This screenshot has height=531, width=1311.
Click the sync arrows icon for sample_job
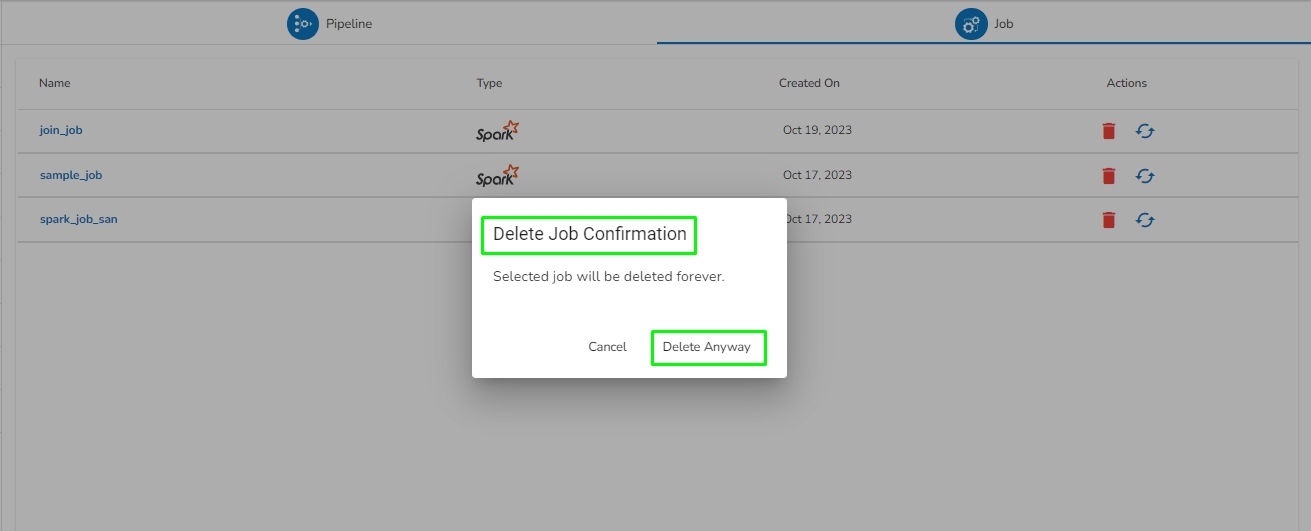click(1145, 176)
